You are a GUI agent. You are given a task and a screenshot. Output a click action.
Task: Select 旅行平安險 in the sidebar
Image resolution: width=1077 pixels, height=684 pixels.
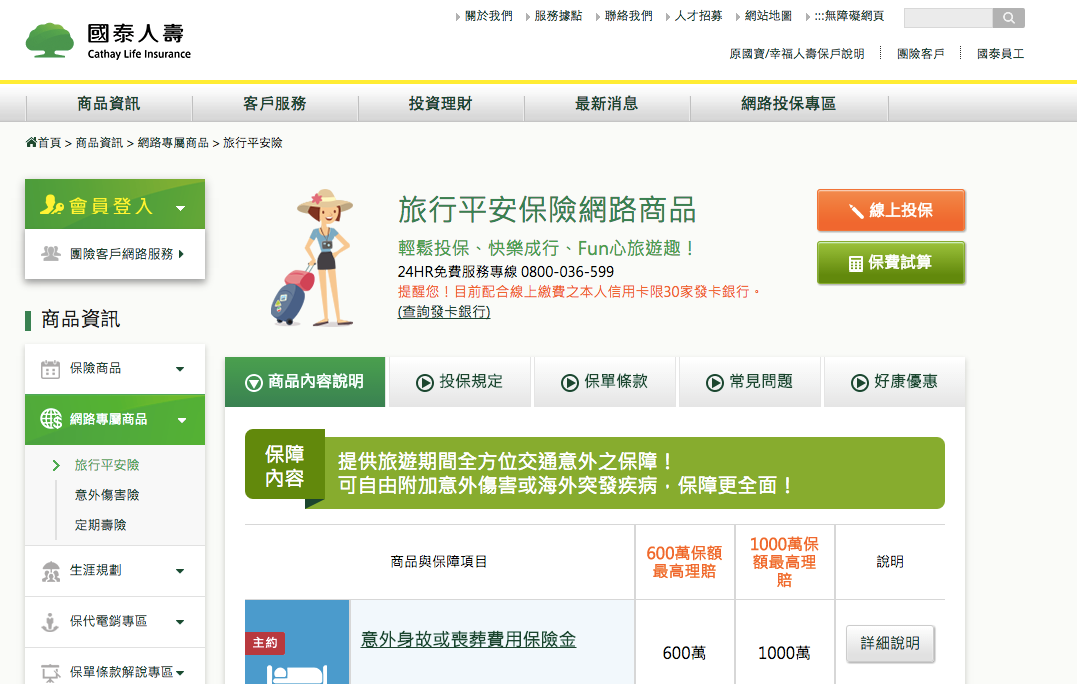click(107, 465)
